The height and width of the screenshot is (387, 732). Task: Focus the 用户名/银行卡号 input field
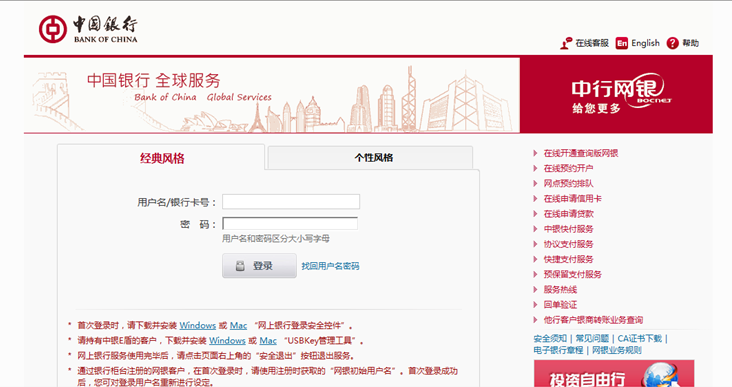click(291, 202)
